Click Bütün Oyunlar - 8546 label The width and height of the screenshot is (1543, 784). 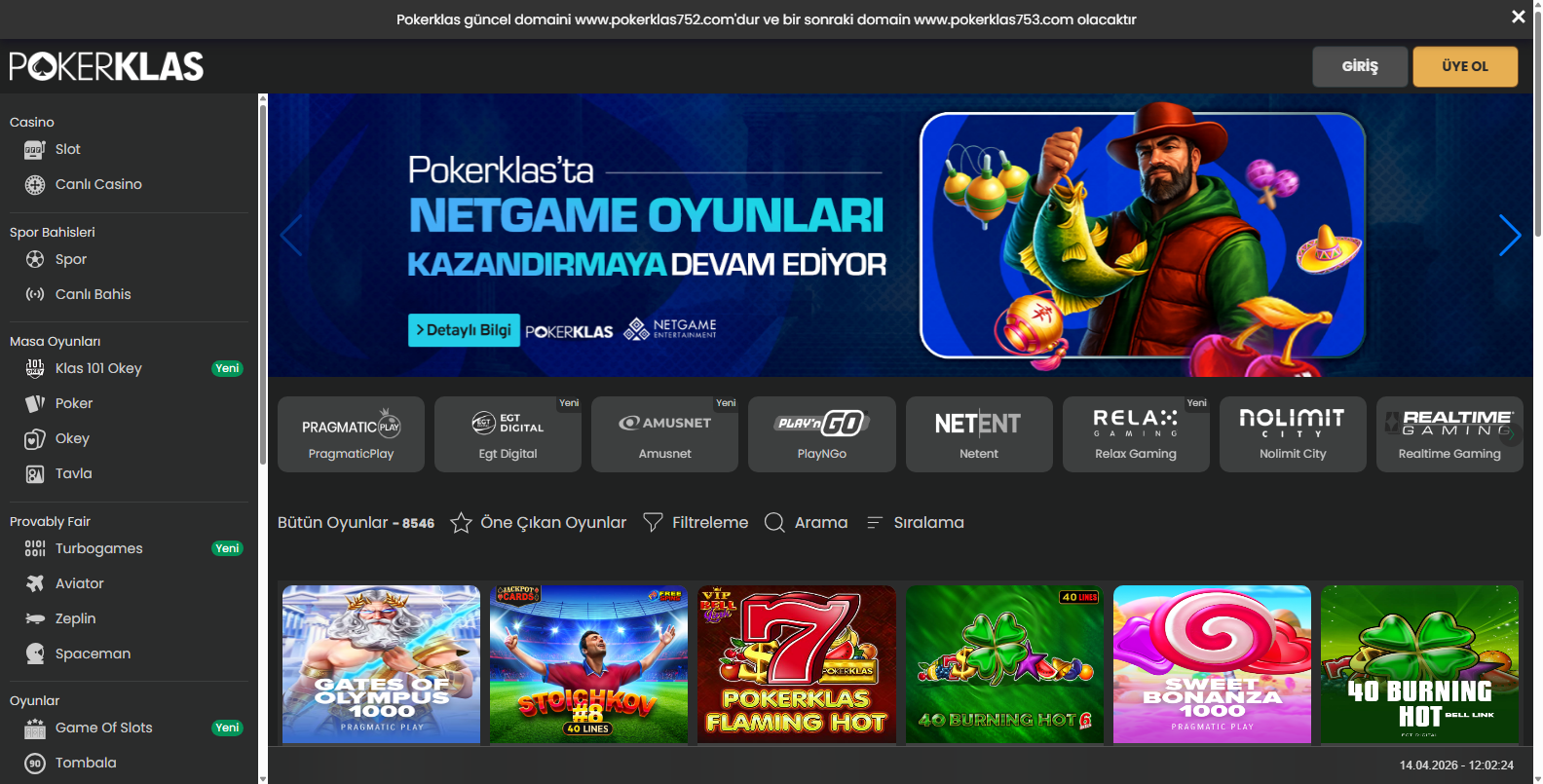click(356, 523)
